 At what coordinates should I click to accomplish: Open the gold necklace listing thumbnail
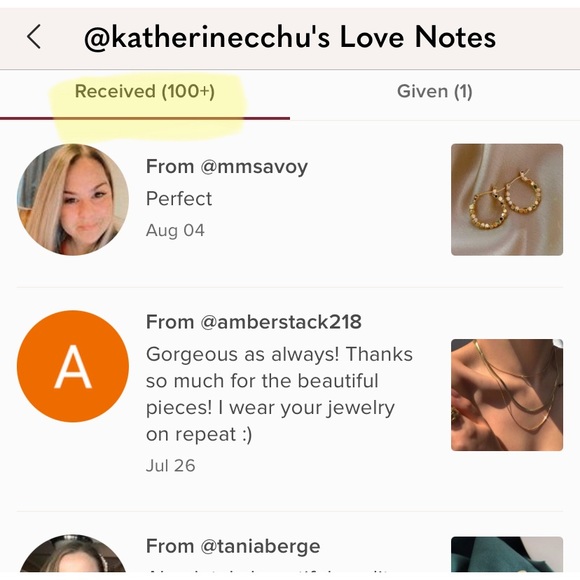click(x=507, y=395)
